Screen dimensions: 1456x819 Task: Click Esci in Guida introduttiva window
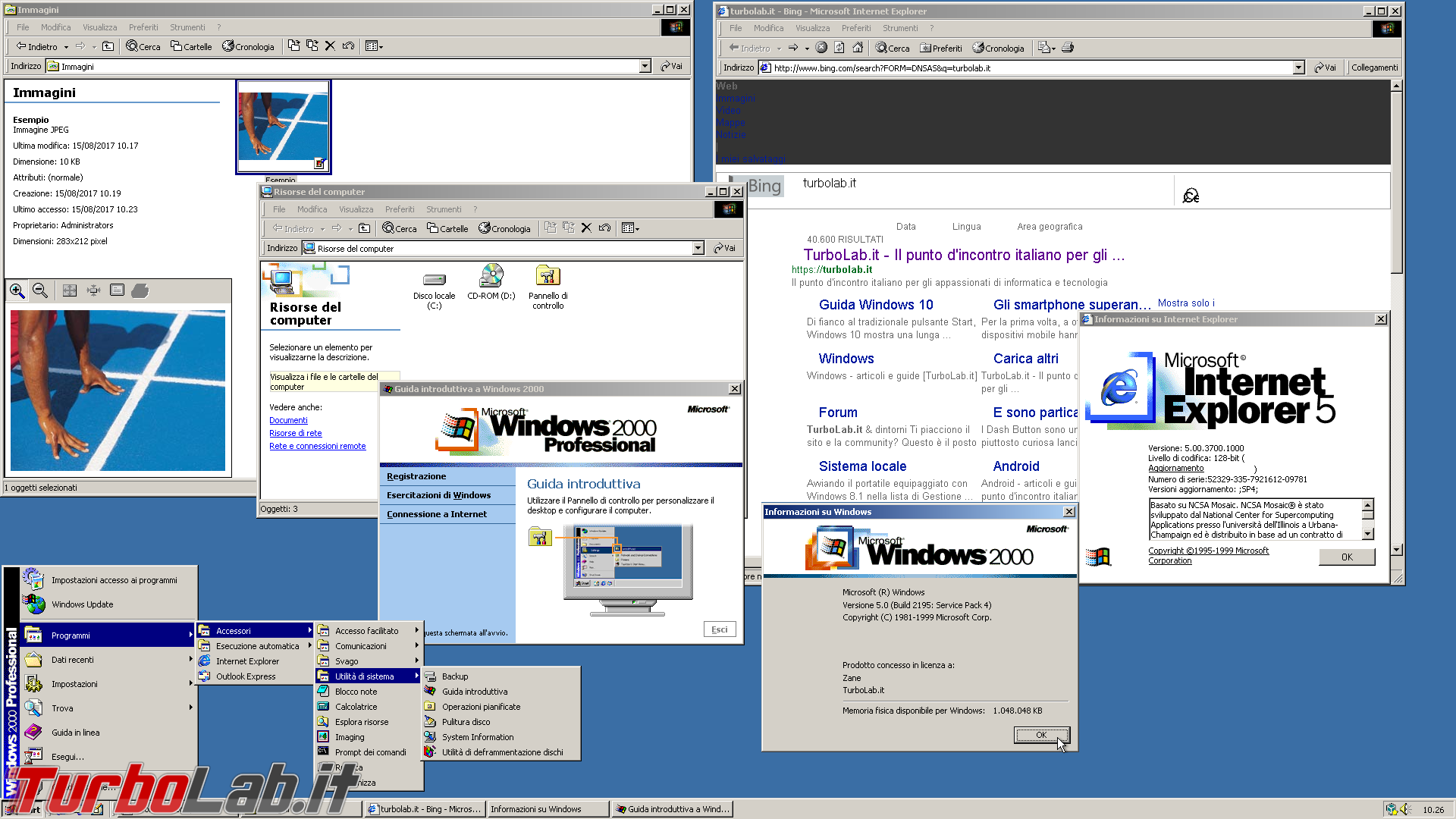[720, 629]
